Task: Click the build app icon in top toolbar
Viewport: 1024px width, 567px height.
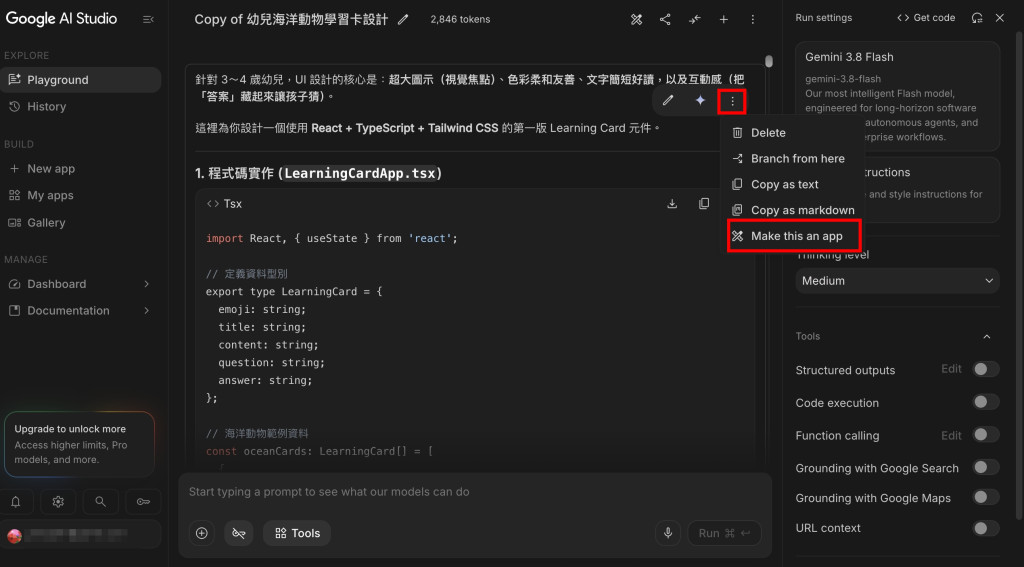Action: [x=636, y=20]
